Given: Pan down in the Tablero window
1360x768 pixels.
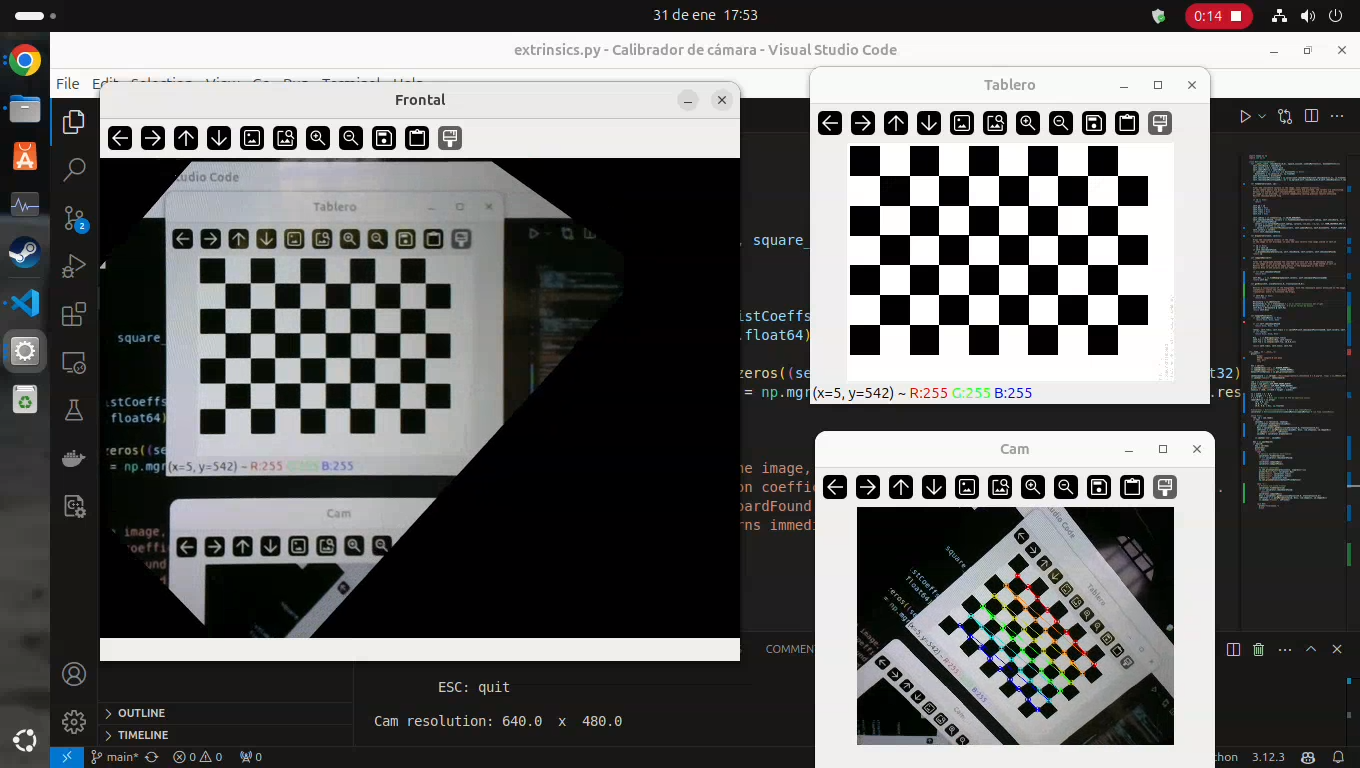Looking at the screenshot, I should click(929, 123).
